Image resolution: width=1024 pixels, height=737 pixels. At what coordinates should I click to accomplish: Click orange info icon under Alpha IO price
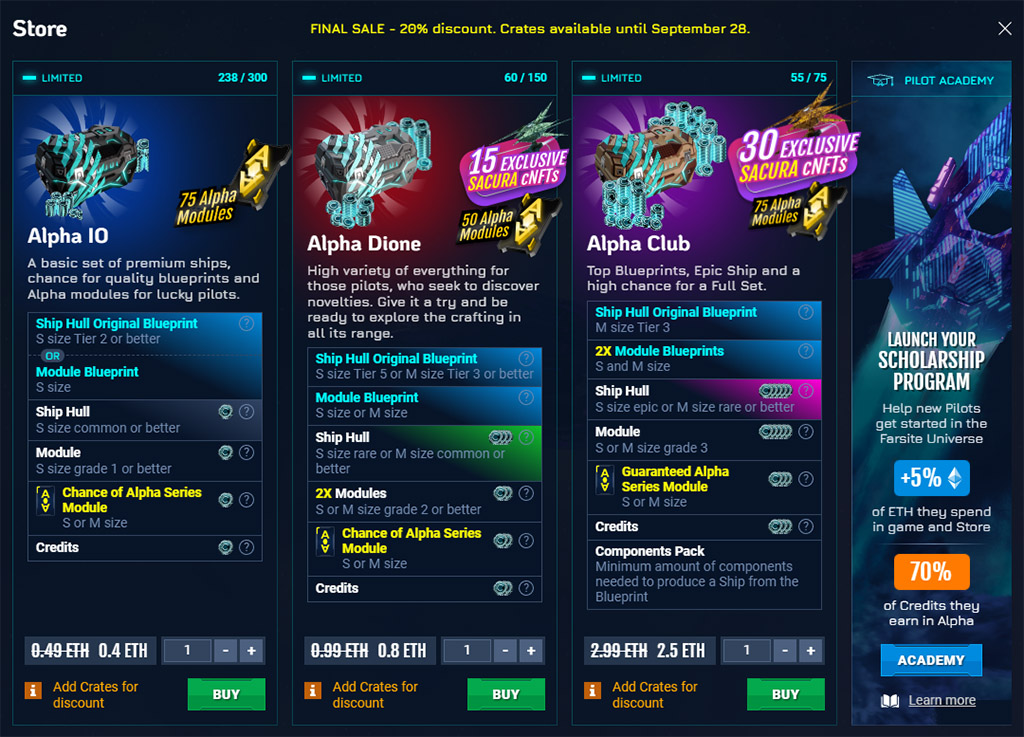[33, 690]
